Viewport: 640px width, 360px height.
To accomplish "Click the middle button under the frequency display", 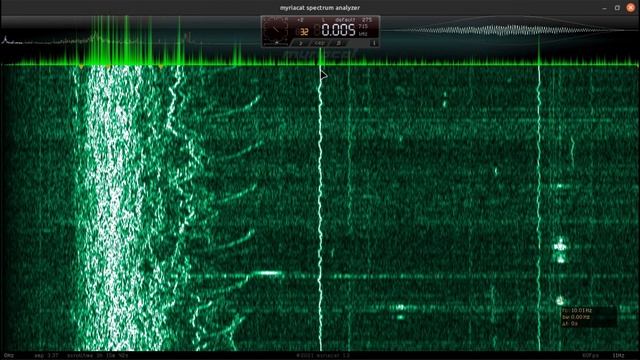I will pyautogui.click(x=320, y=43).
